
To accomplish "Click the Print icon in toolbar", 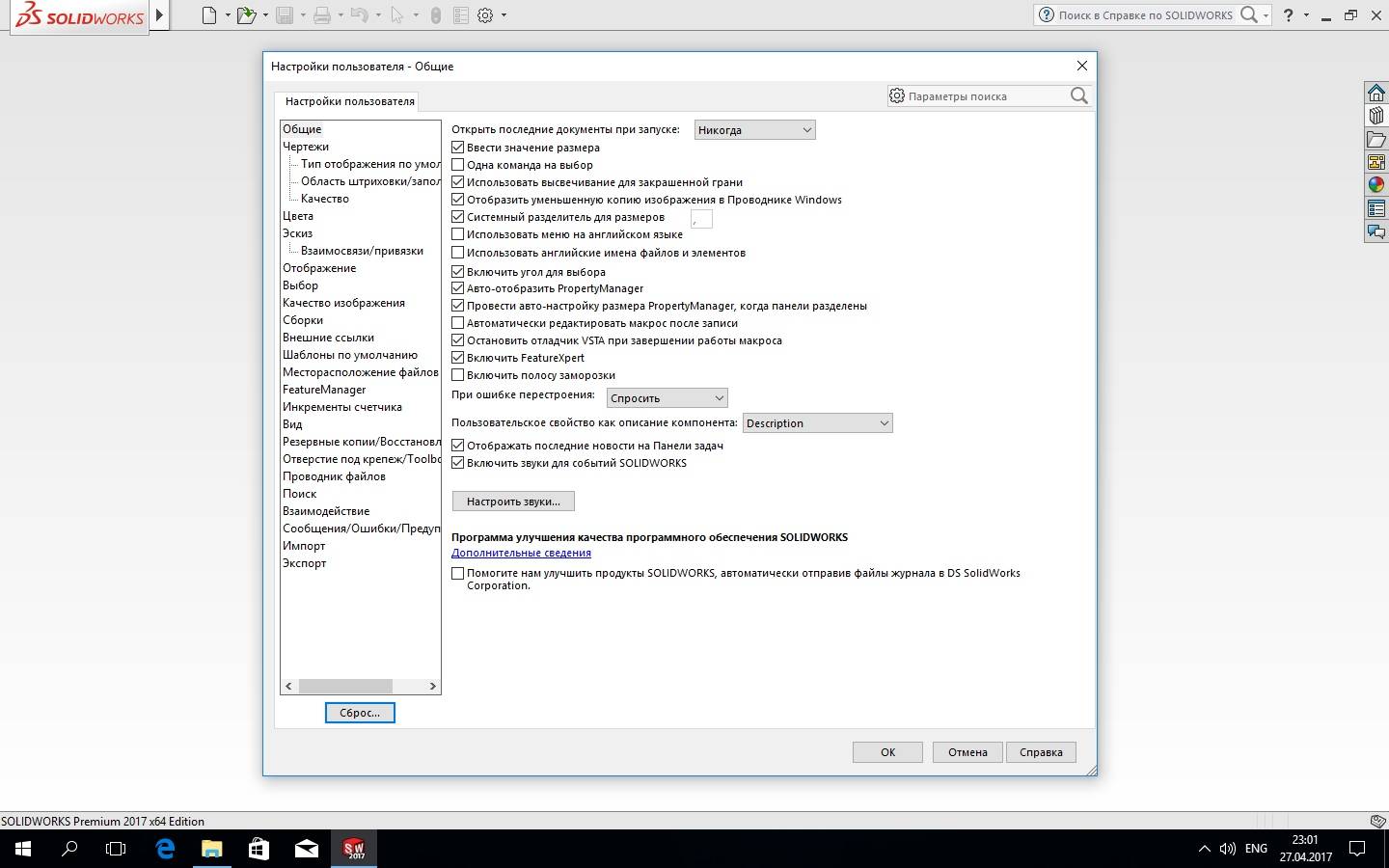I will [x=322, y=15].
